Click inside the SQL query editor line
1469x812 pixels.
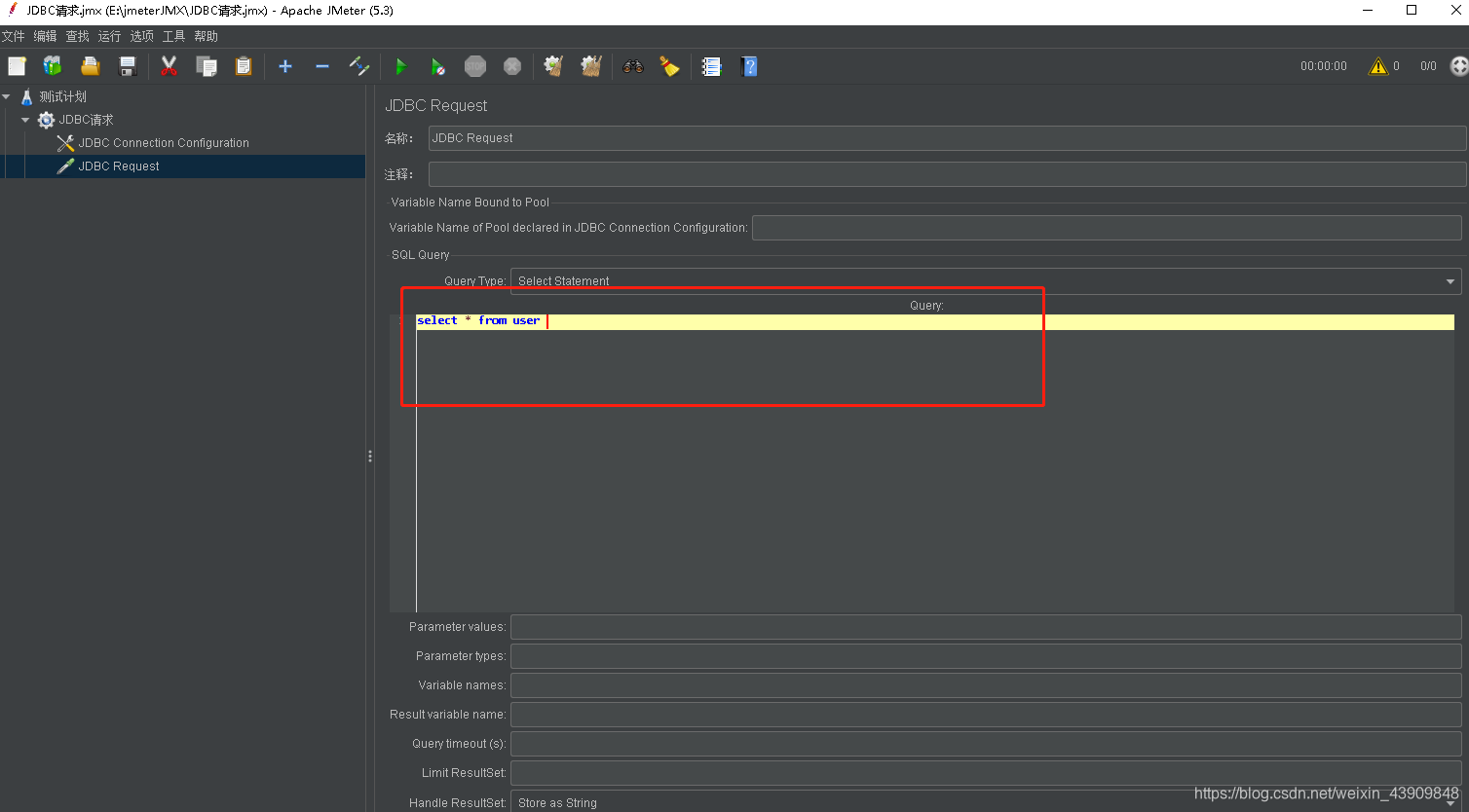point(935,321)
